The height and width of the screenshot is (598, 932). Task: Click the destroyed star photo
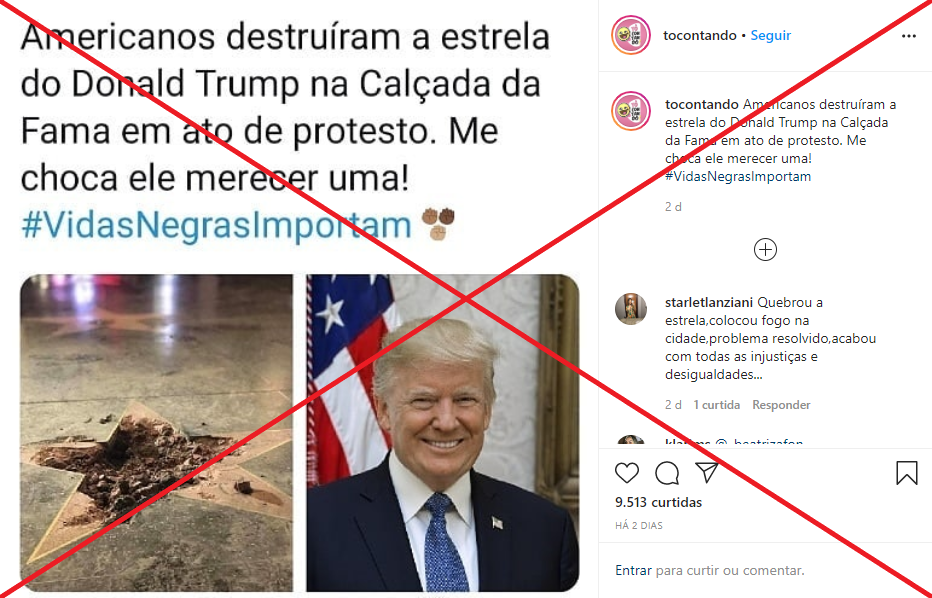point(156,433)
